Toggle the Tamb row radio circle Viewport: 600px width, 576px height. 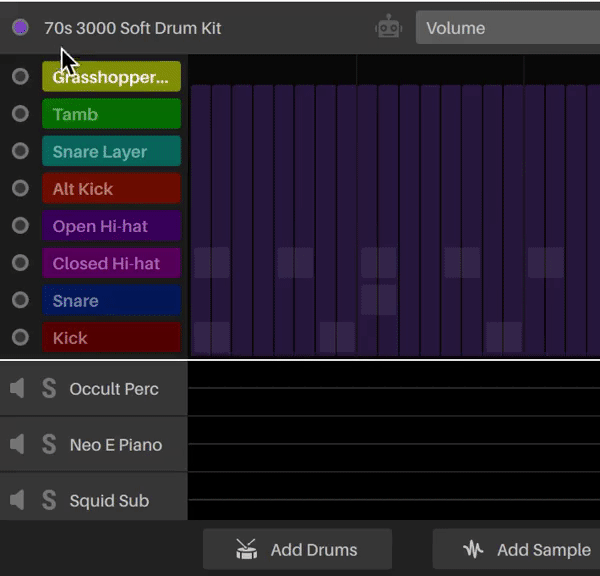(x=20, y=114)
